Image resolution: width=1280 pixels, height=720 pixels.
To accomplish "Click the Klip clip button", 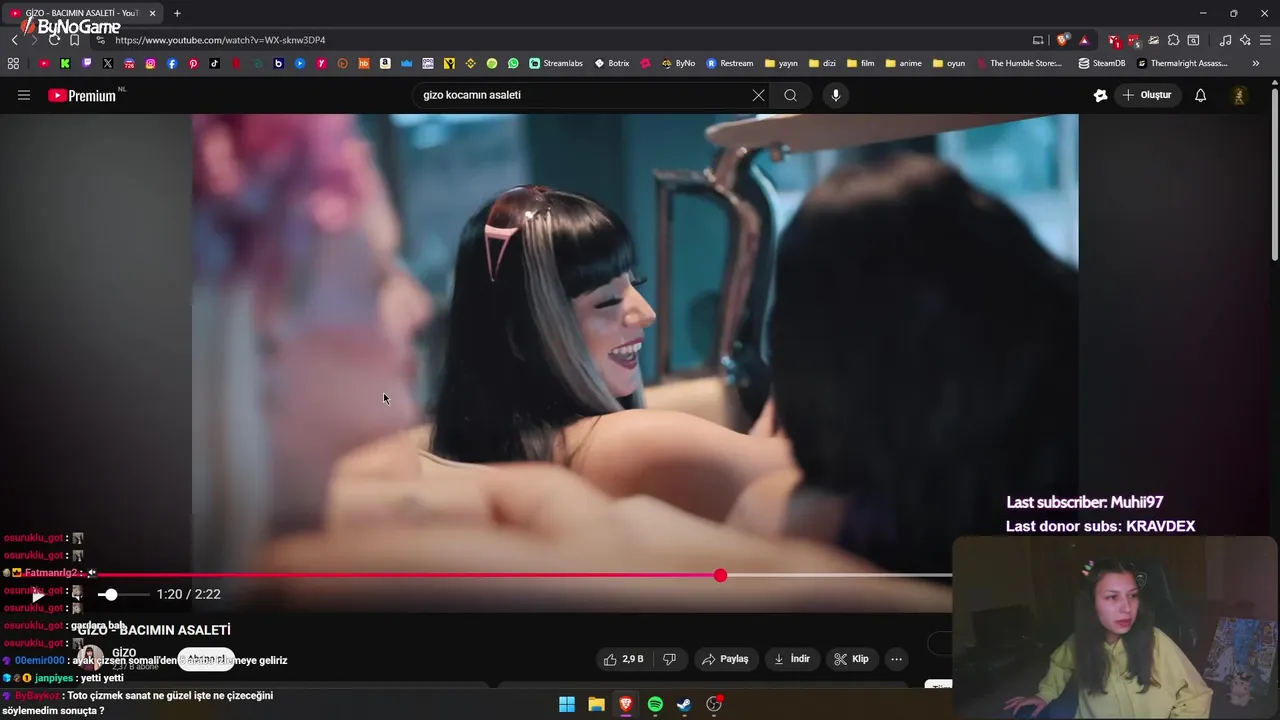I will (852, 659).
